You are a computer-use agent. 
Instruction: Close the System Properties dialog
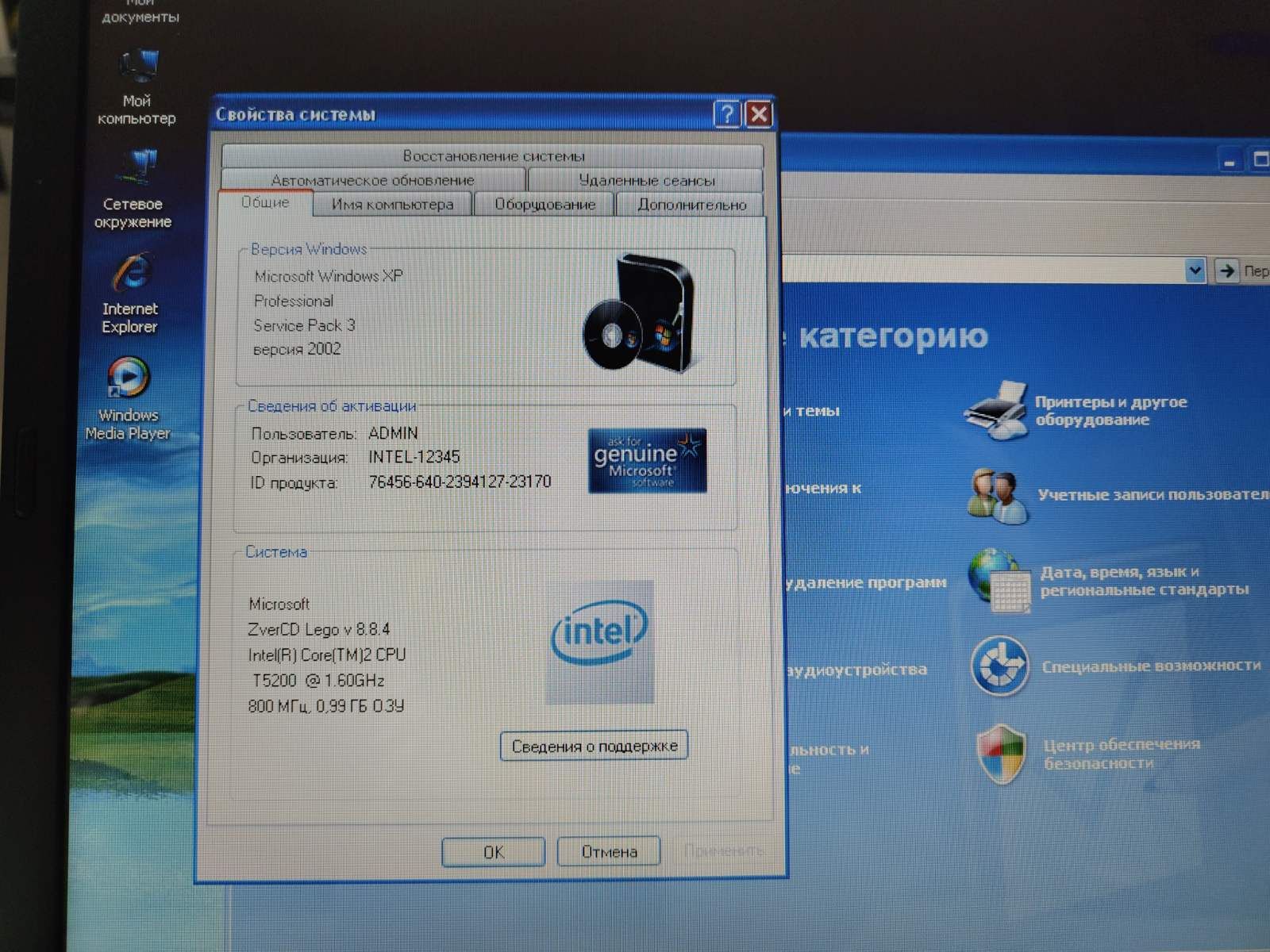click(759, 114)
